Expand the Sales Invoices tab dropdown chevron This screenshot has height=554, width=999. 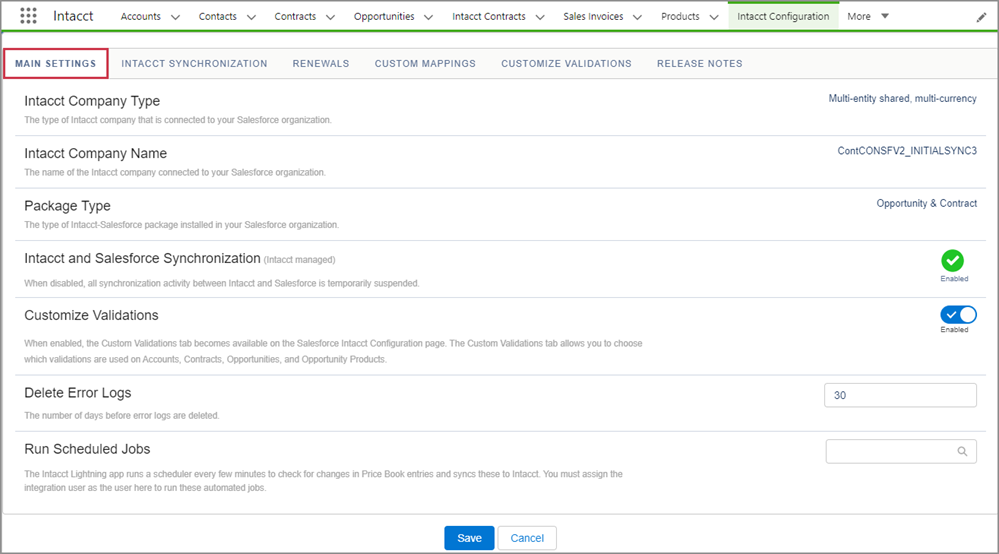tap(637, 17)
